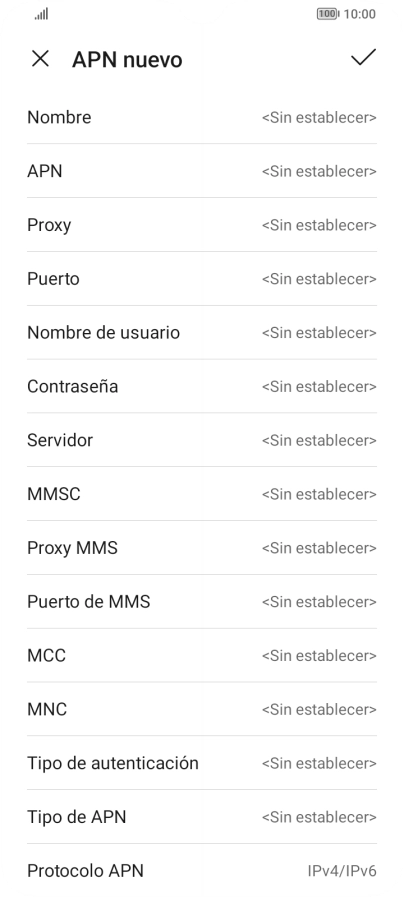Tap the battery indicator in status bar
Viewport: 404px width, 897px height.
(328, 14)
